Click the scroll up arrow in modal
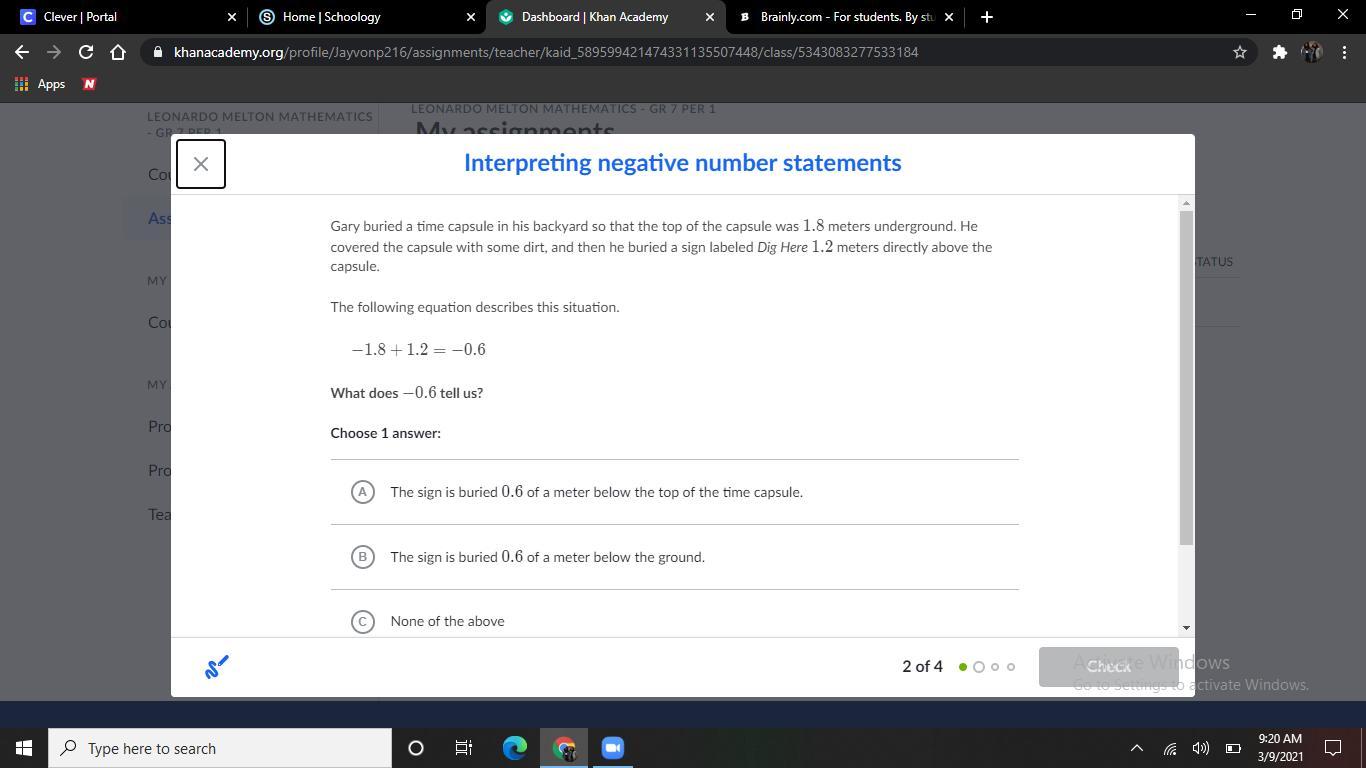Image resolution: width=1366 pixels, height=768 pixels. pyautogui.click(x=1187, y=203)
